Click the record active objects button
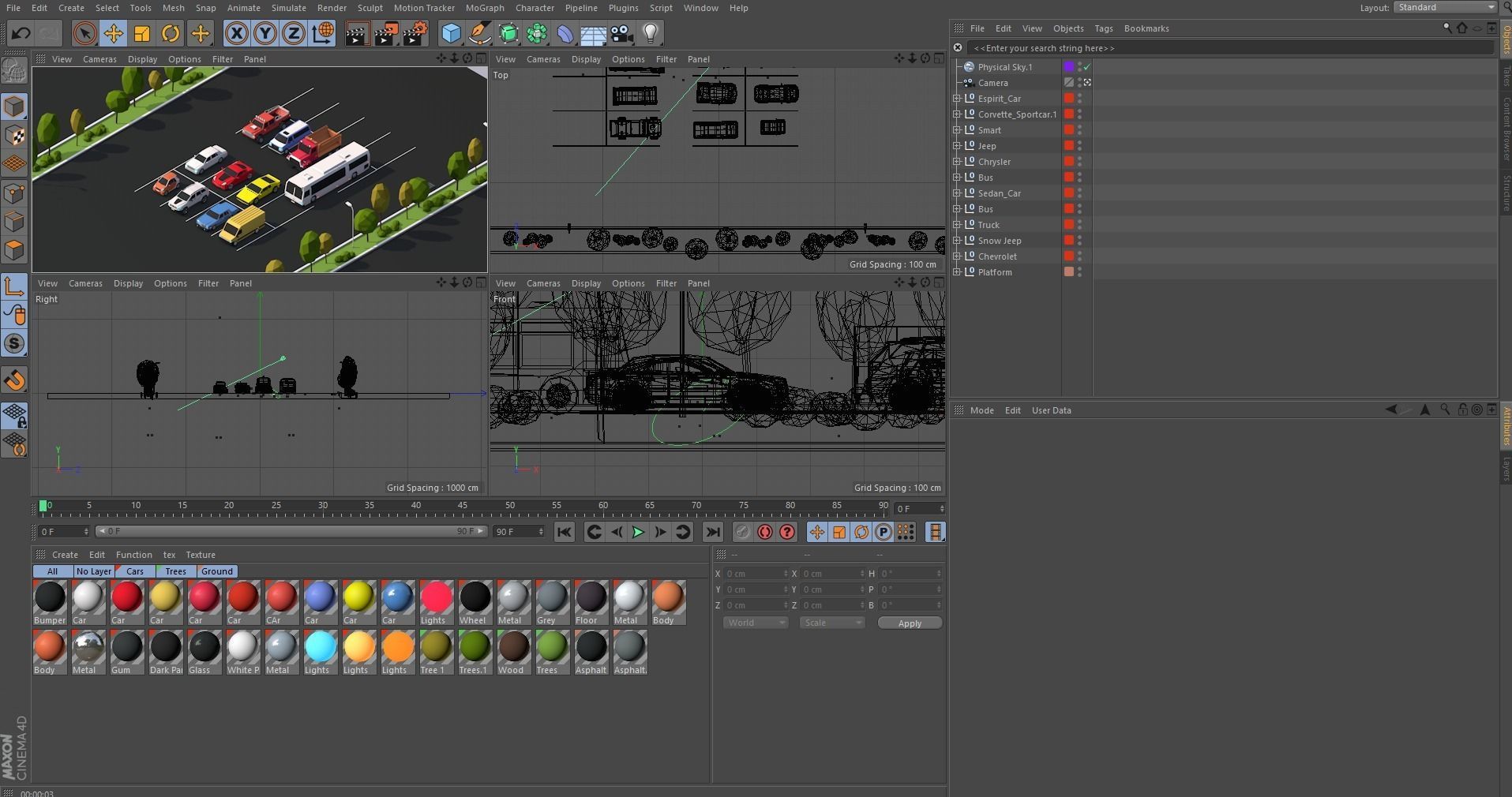Image resolution: width=1512 pixels, height=797 pixels. 742,532
